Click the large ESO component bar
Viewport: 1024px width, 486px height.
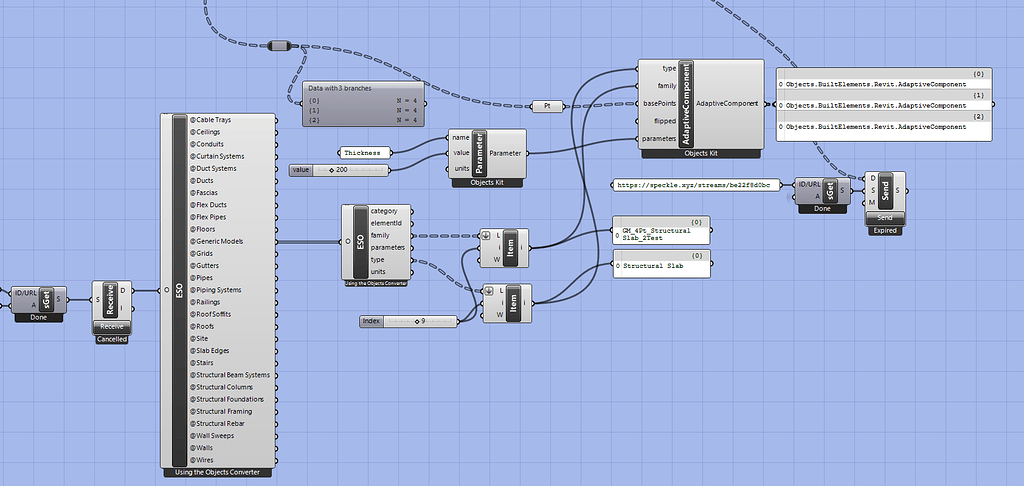[180, 290]
